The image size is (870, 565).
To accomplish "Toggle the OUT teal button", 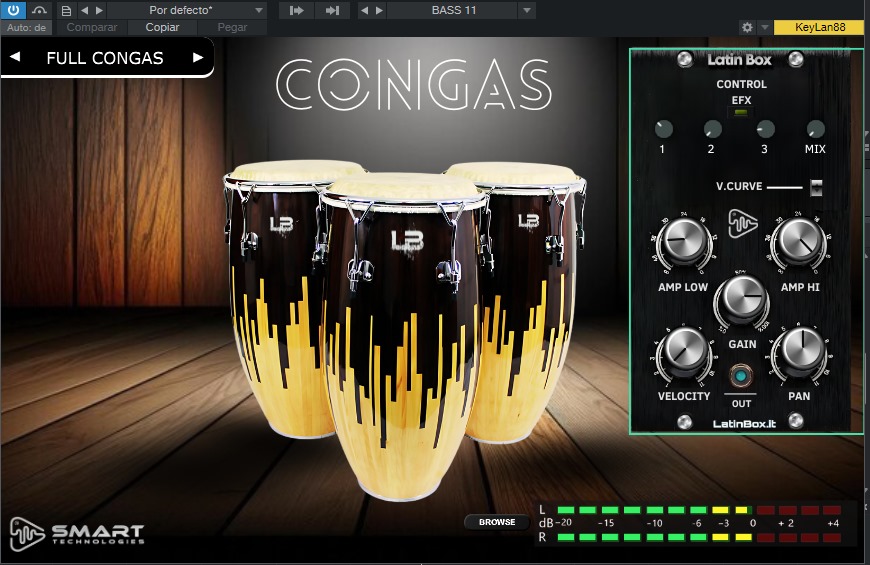I will point(741,376).
